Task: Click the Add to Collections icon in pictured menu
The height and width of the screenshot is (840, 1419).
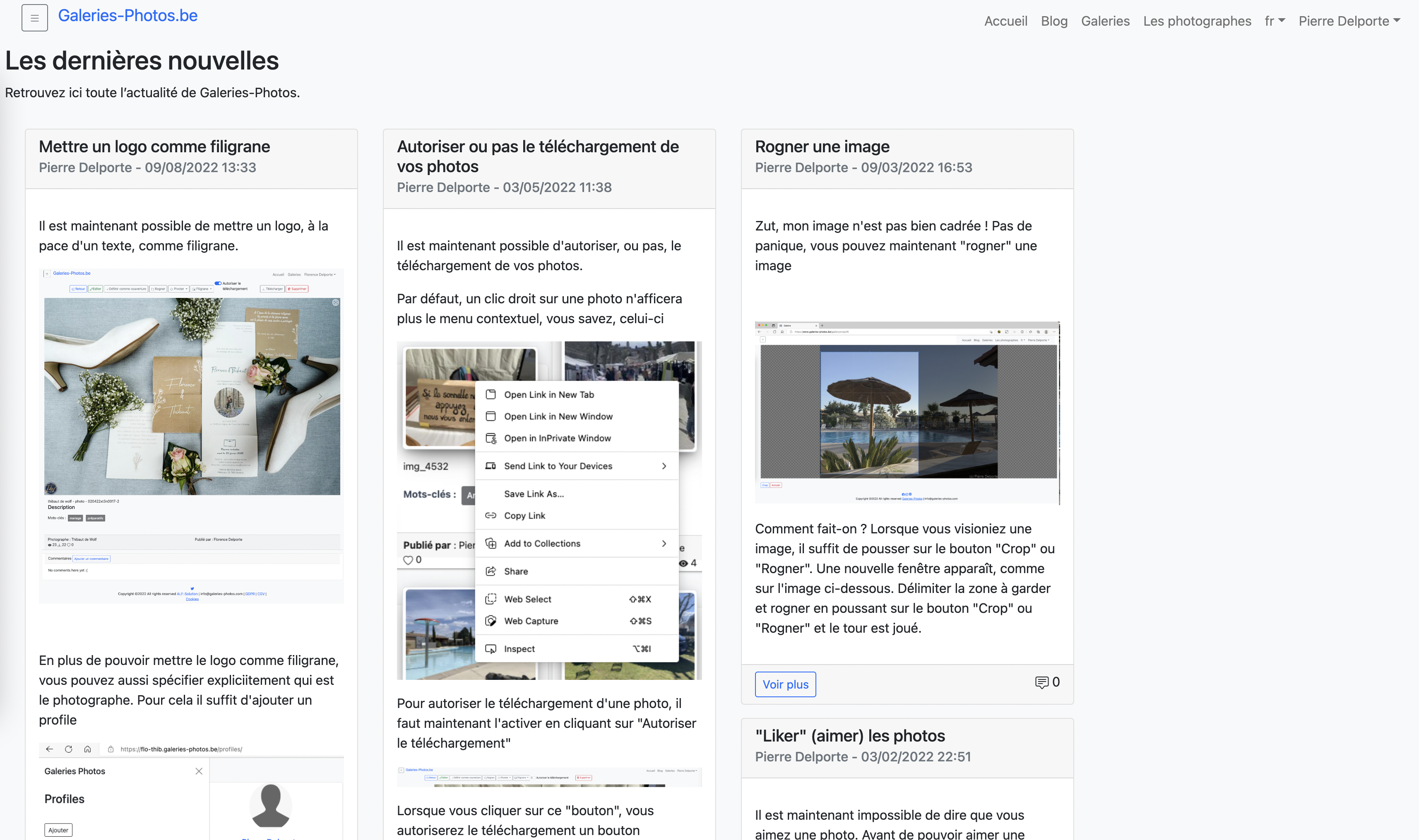Action: 491,543
